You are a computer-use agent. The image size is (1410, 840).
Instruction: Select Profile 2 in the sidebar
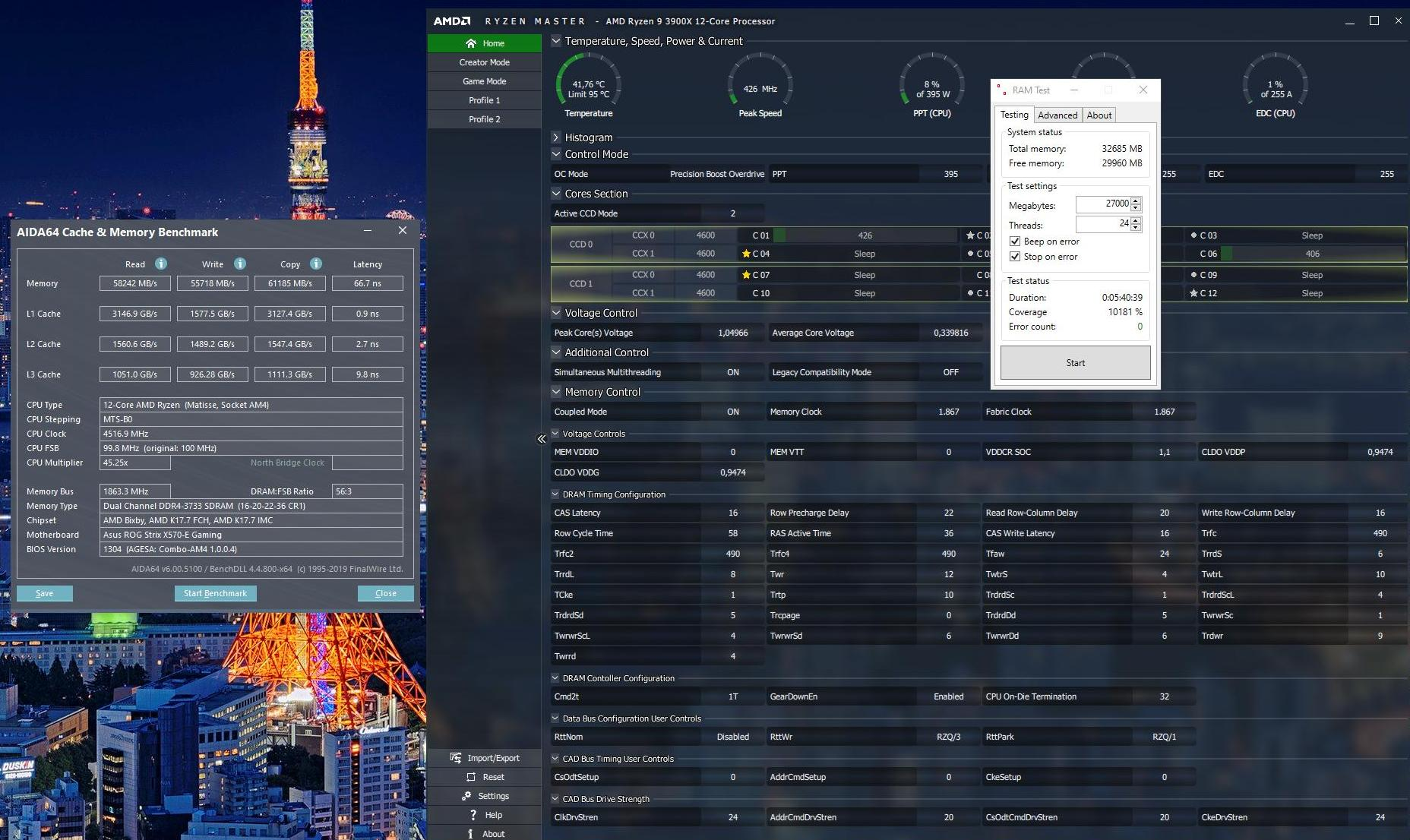[485, 119]
